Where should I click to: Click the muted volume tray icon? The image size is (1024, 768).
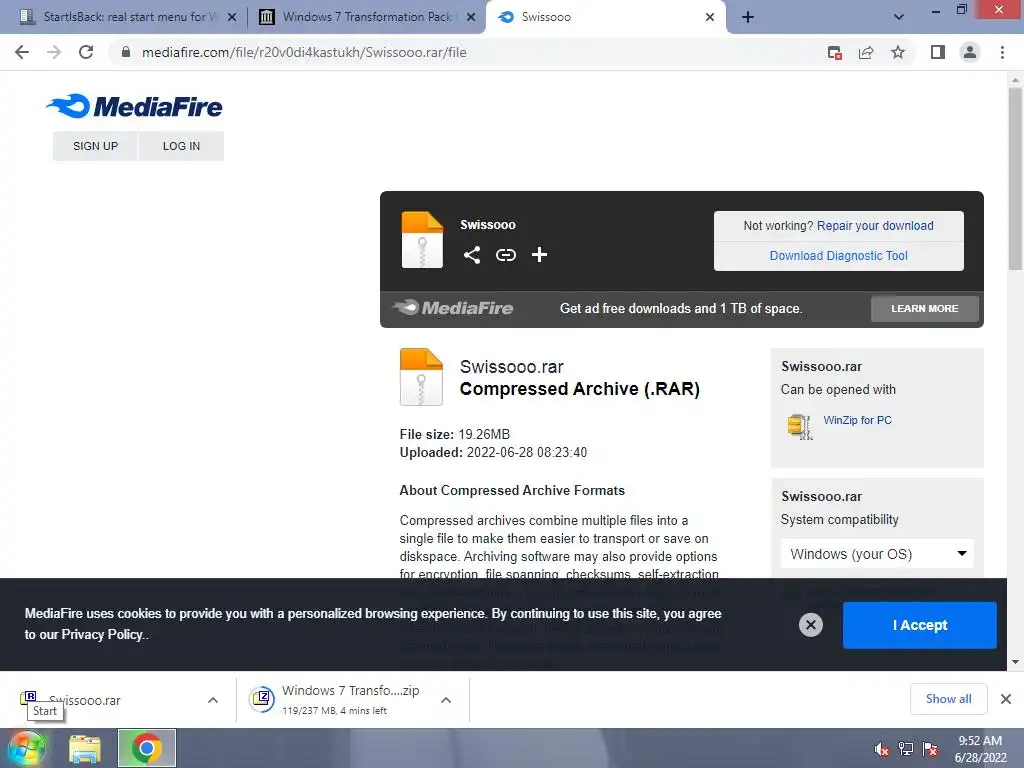[882, 748]
